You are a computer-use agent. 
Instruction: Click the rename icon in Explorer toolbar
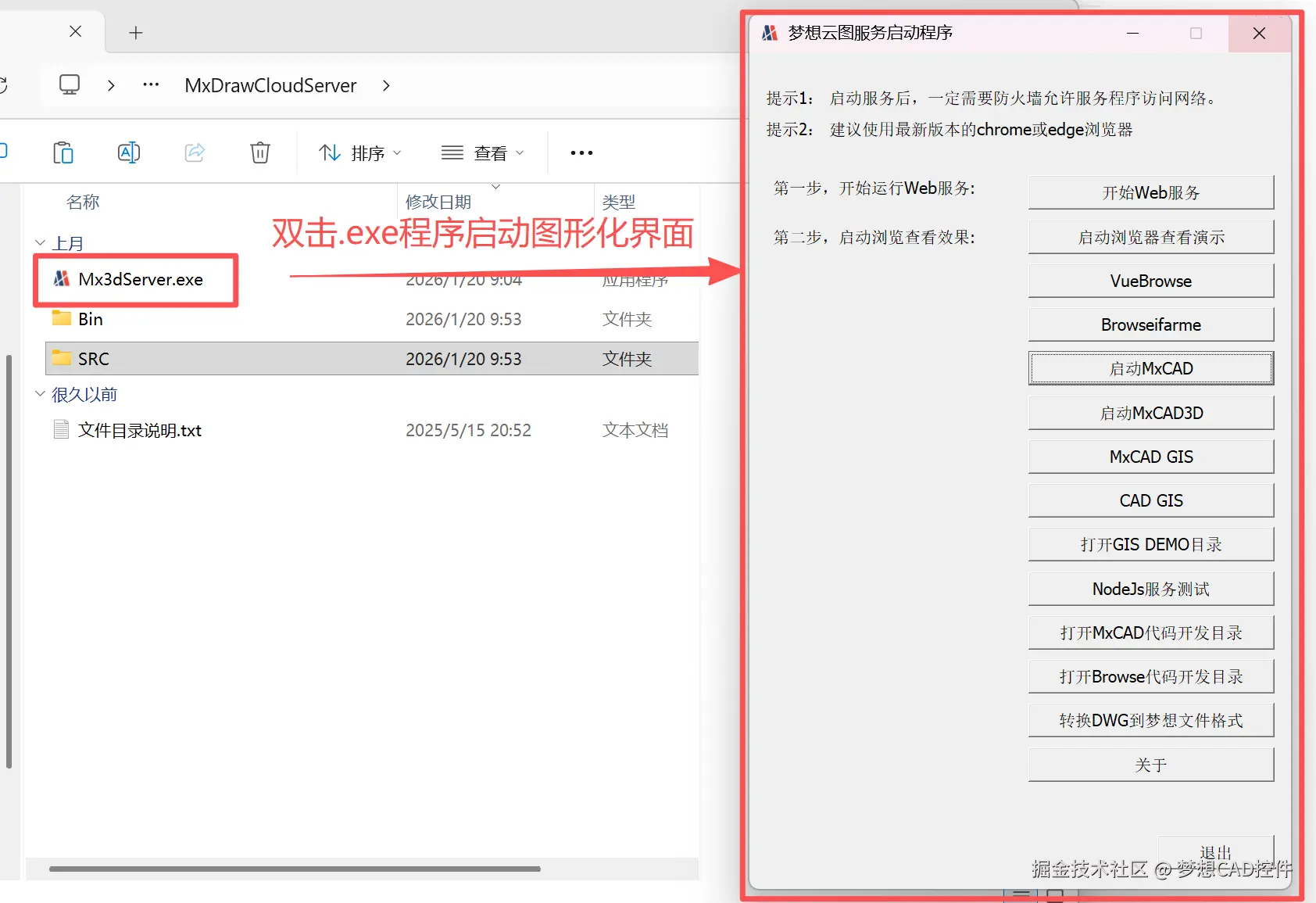(x=129, y=152)
